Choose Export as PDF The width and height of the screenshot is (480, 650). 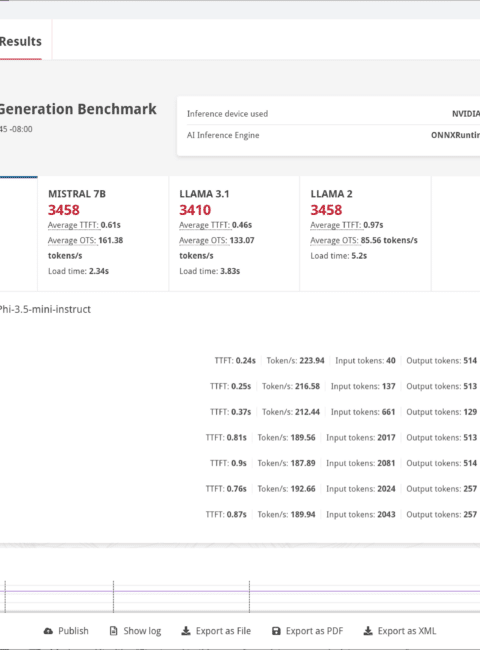314,631
